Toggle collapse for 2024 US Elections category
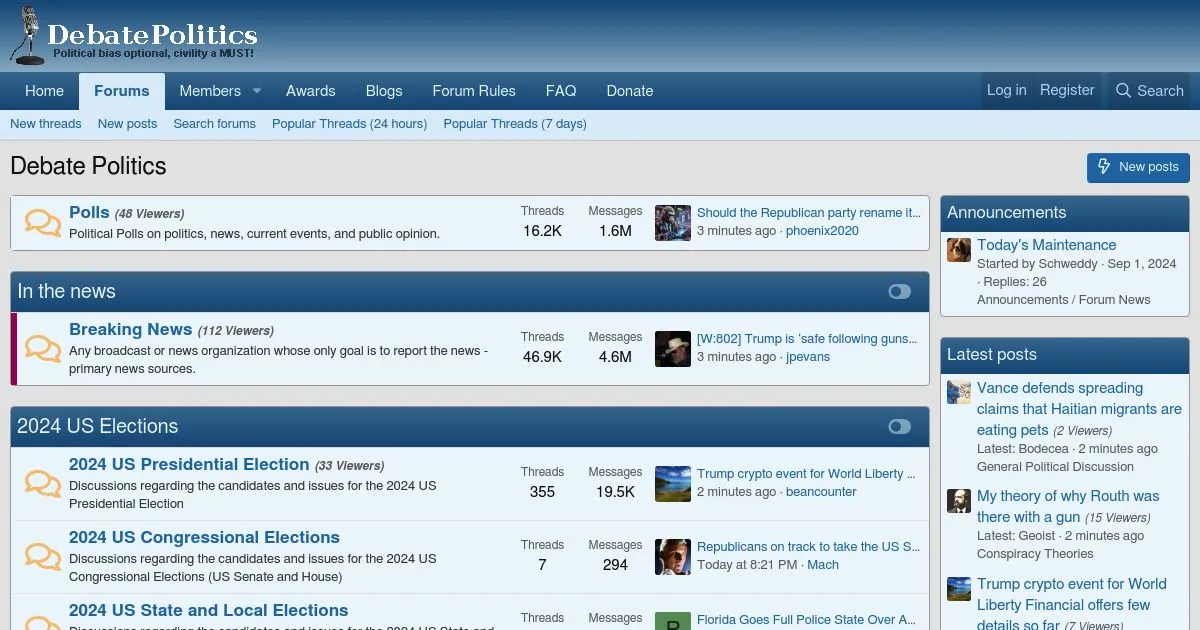 pyautogui.click(x=899, y=427)
